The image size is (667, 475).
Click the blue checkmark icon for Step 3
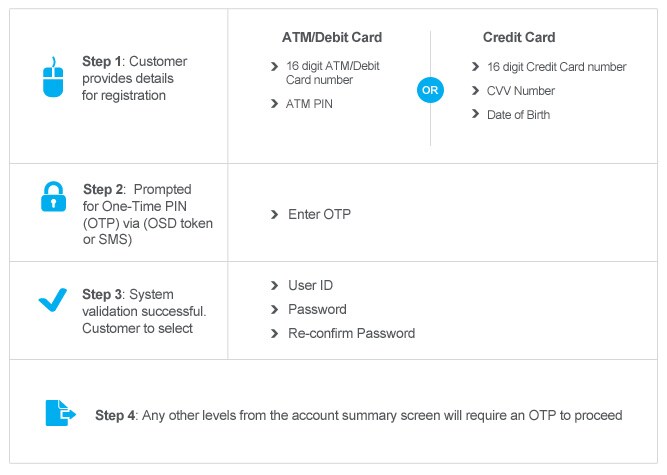pyautogui.click(x=52, y=301)
